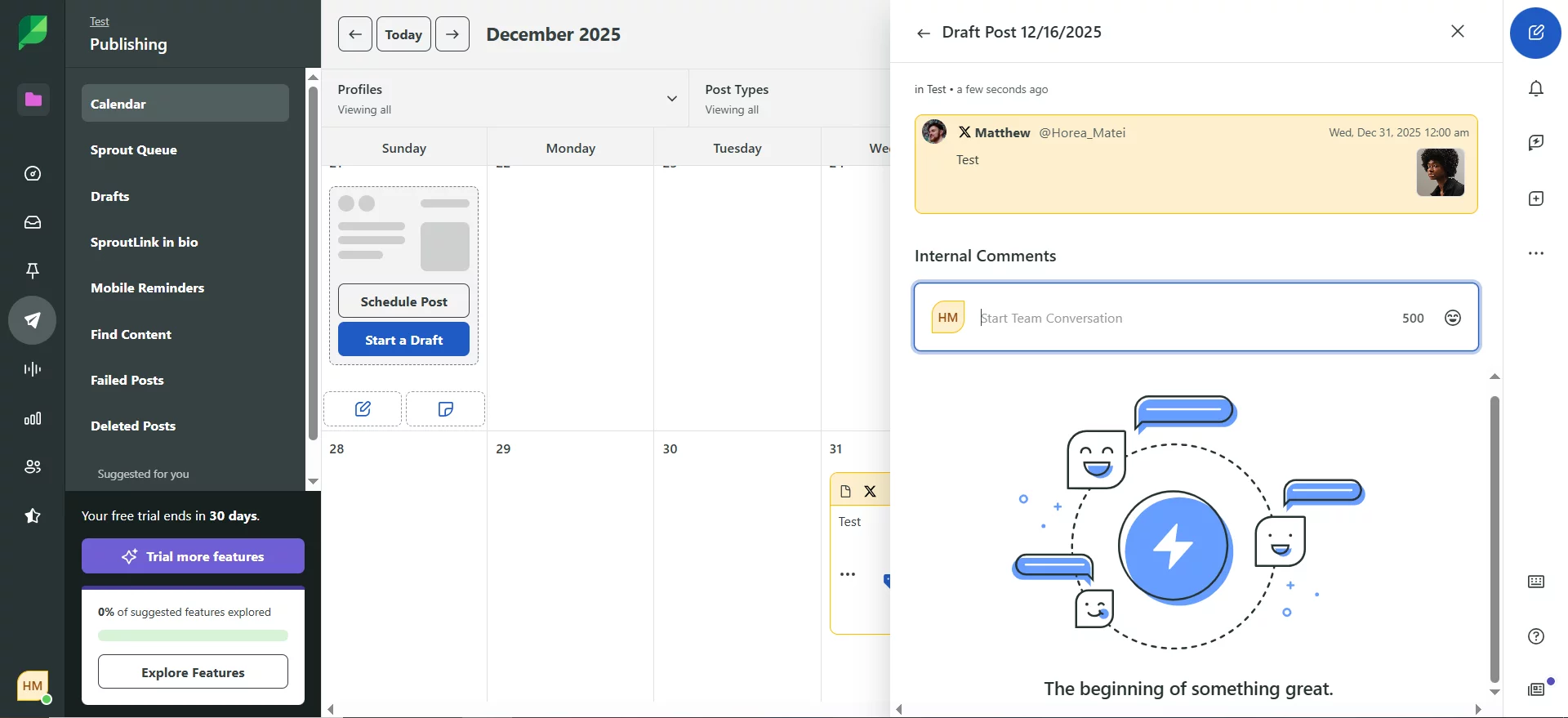1568x718 pixels.
Task: Click the X network icon on calendar post
Action: [x=871, y=491]
